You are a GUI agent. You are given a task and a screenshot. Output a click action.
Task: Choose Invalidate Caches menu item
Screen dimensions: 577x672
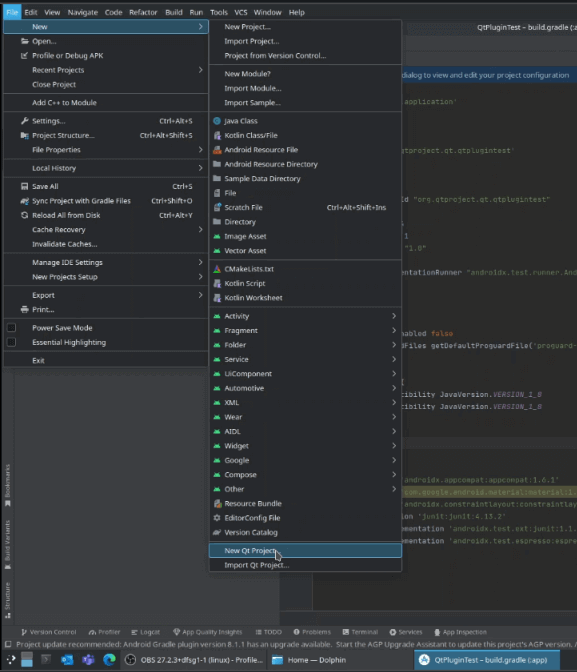(x=106, y=244)
